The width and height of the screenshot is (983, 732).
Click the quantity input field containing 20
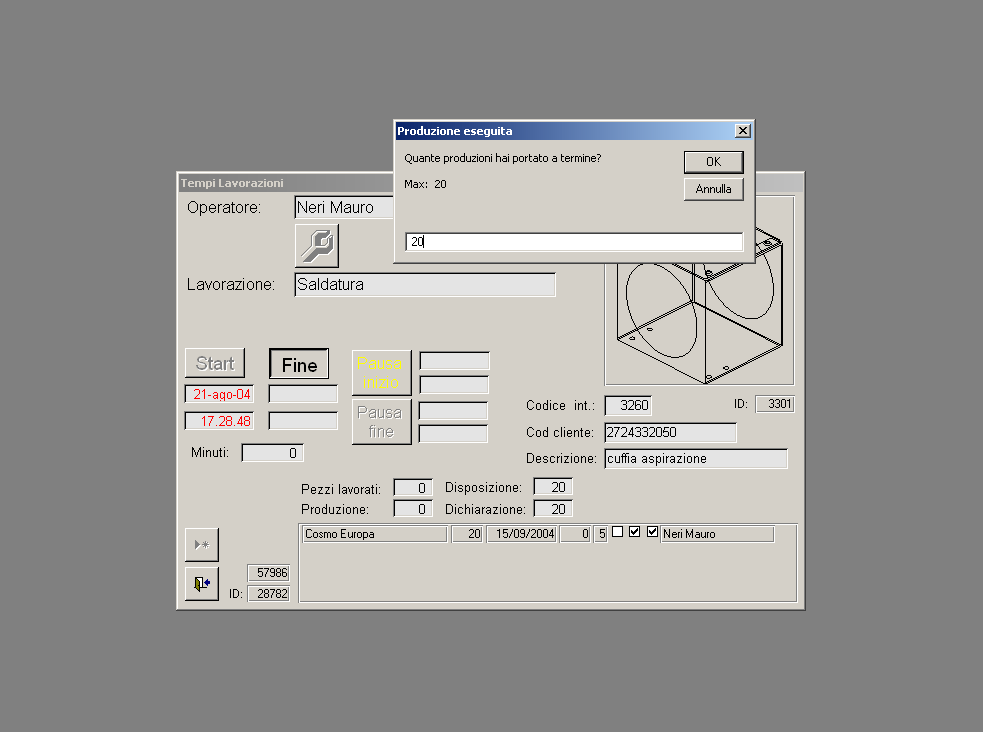(x=574, y=241)
